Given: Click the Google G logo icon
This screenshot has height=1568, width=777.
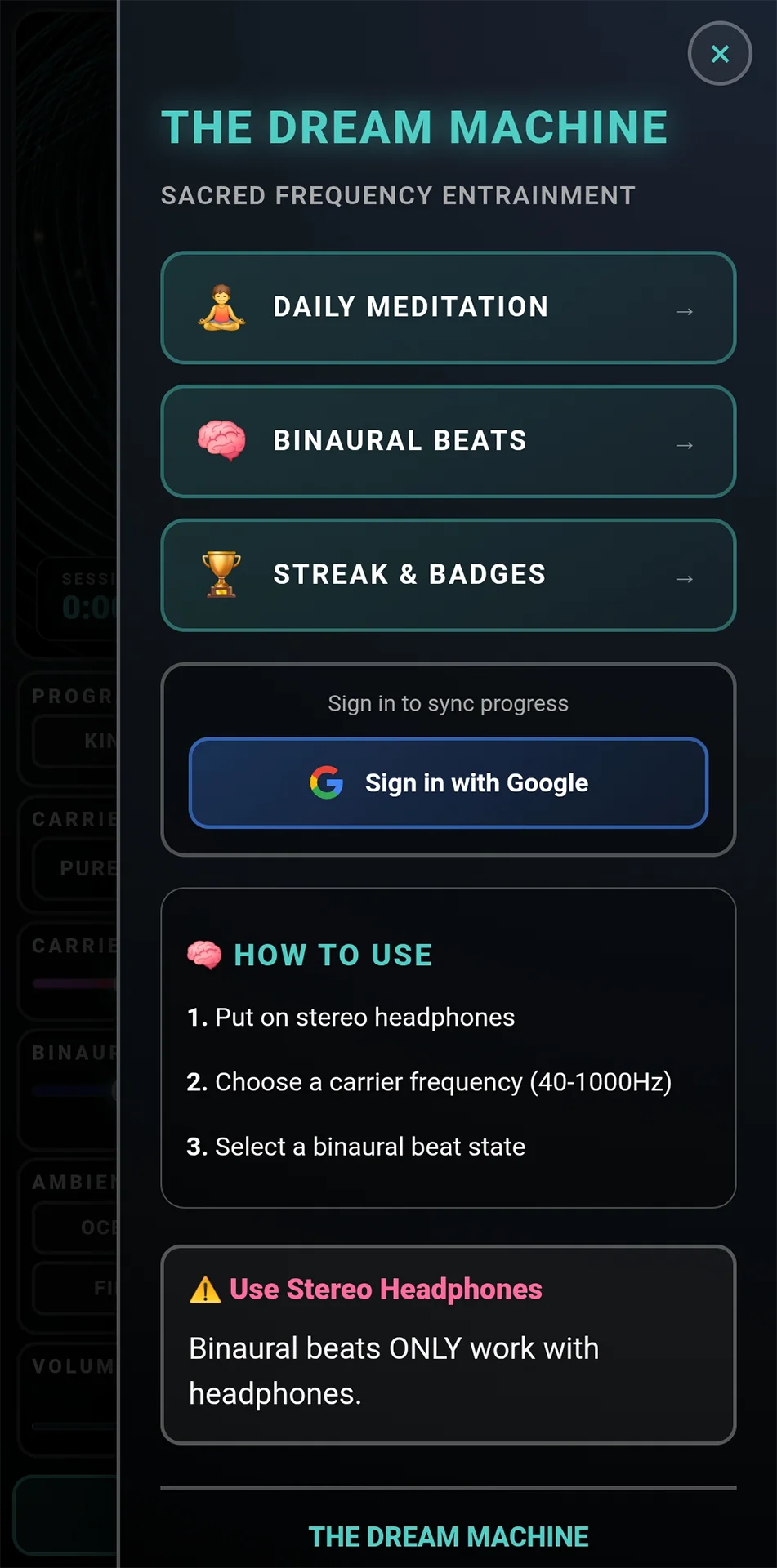Looking at the screenshot, I should [x=325, y=782].
